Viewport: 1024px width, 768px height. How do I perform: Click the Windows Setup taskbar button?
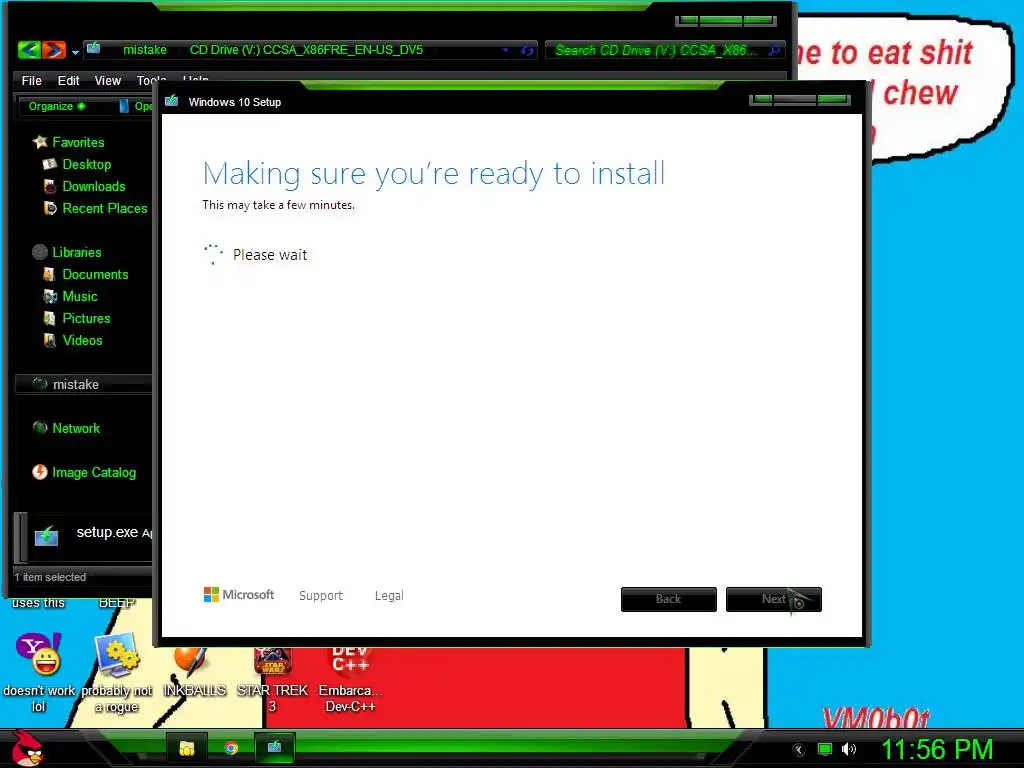click(274, 748)
